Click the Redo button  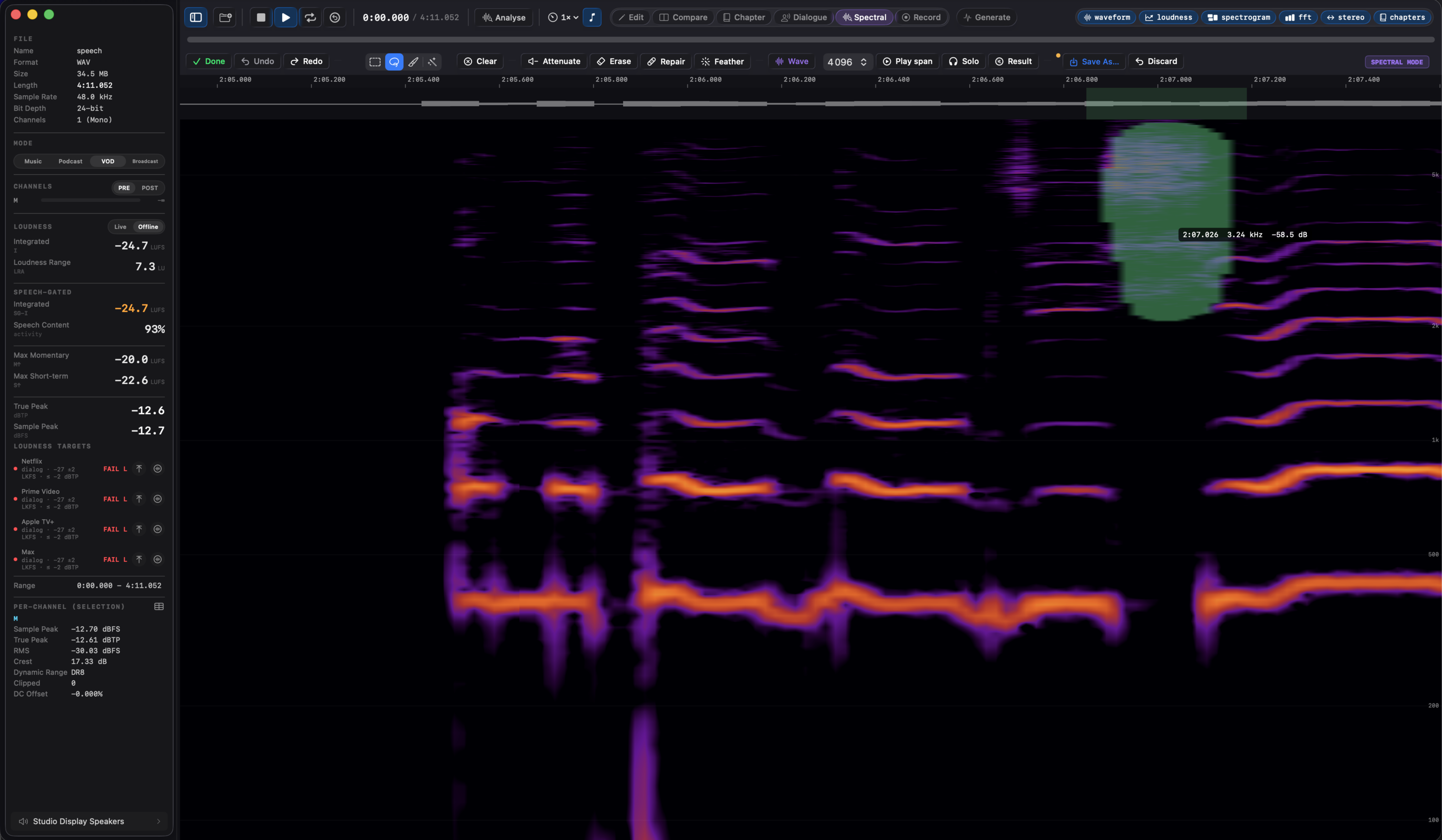306,61
